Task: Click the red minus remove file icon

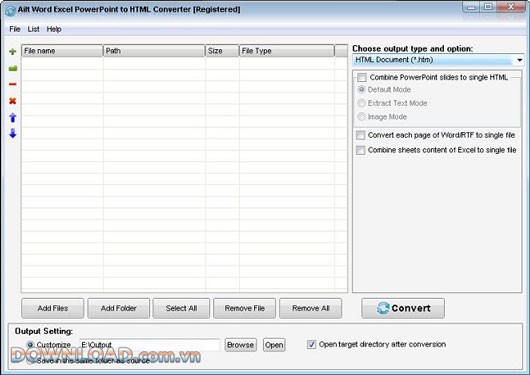Action: click(x=13, y=84)
